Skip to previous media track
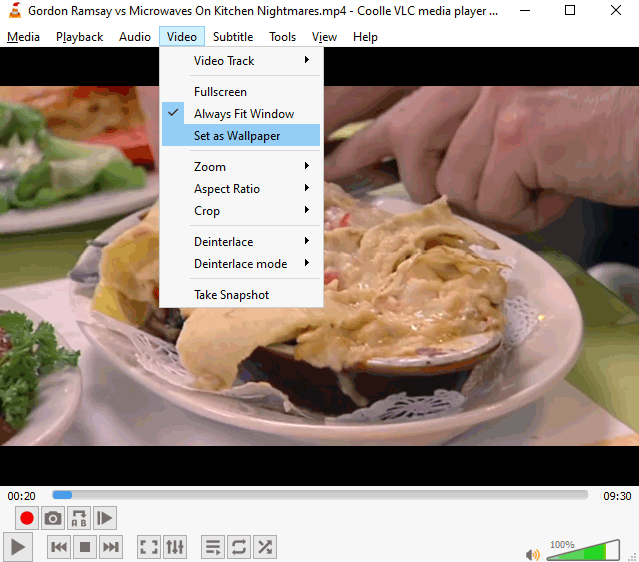This screenshot has height=562, width=639. (x=59, y=547)
